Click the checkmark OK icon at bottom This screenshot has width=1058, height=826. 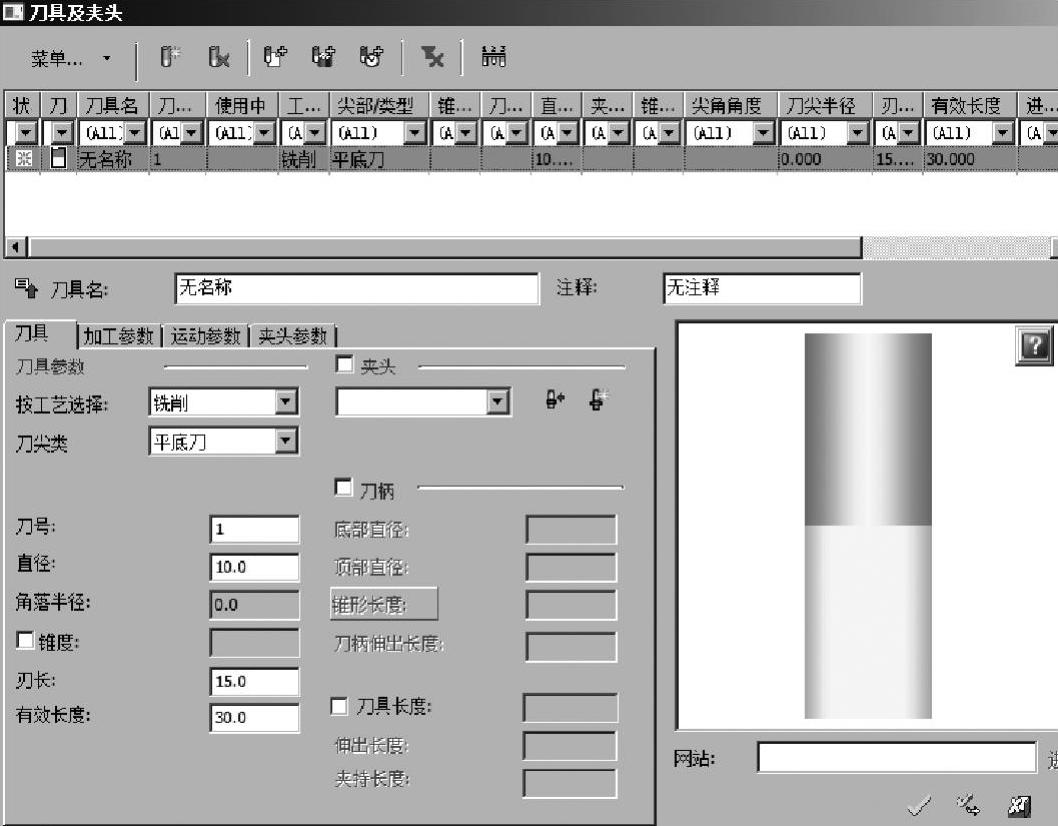coord(920,803)
